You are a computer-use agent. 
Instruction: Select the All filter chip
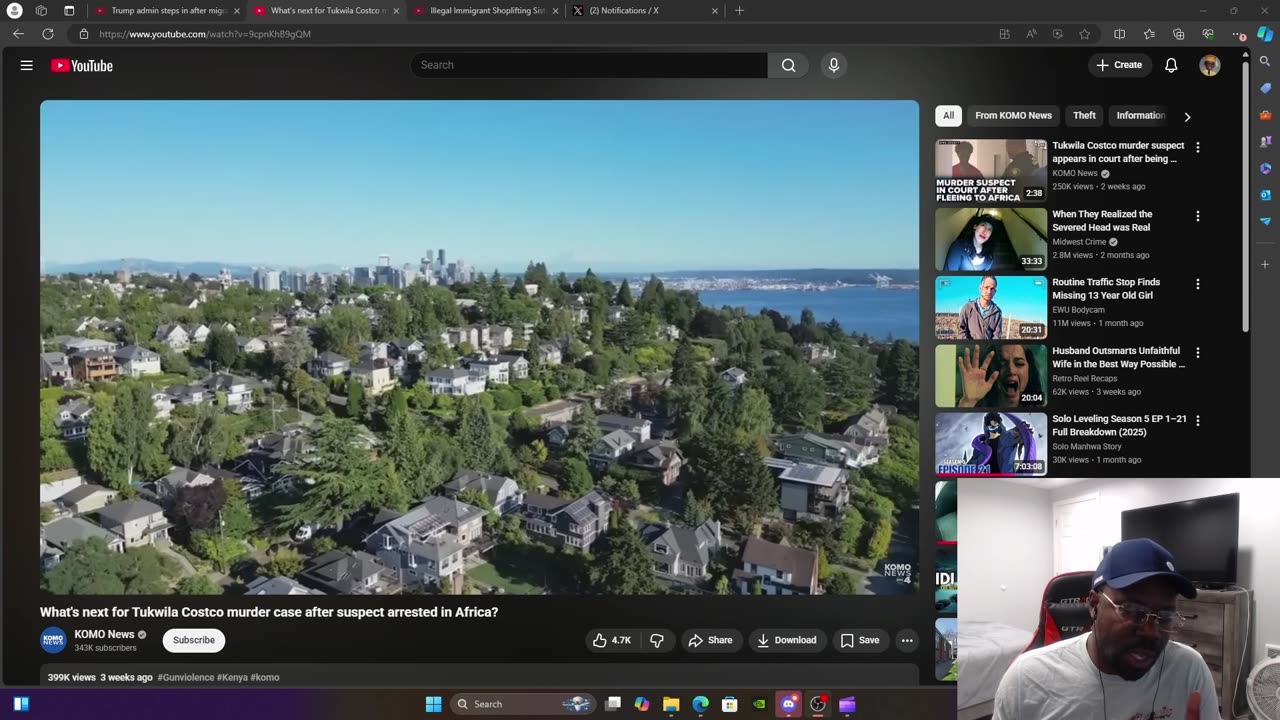click(948, 116)
